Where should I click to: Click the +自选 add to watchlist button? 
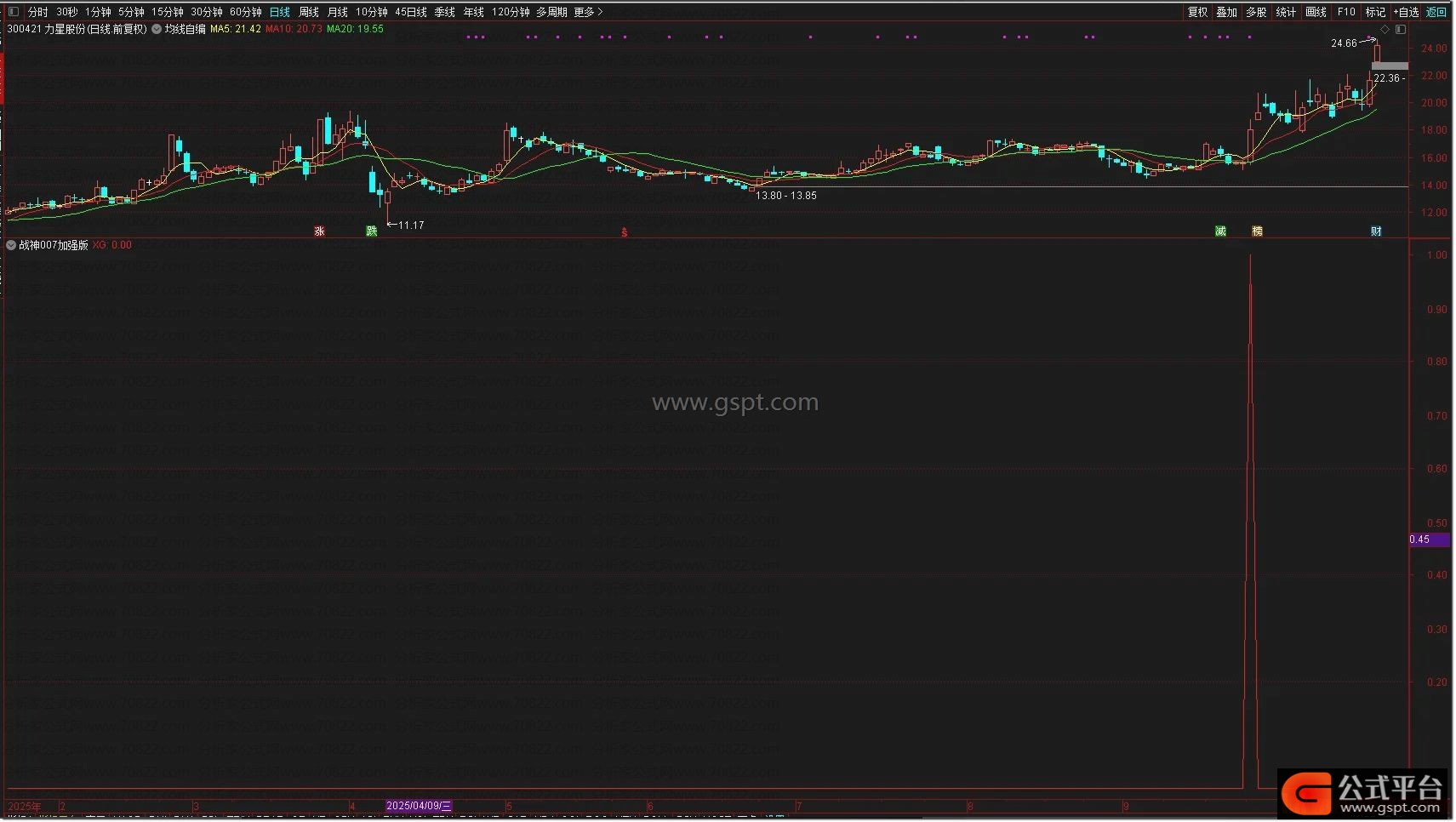pos(1406,12)
